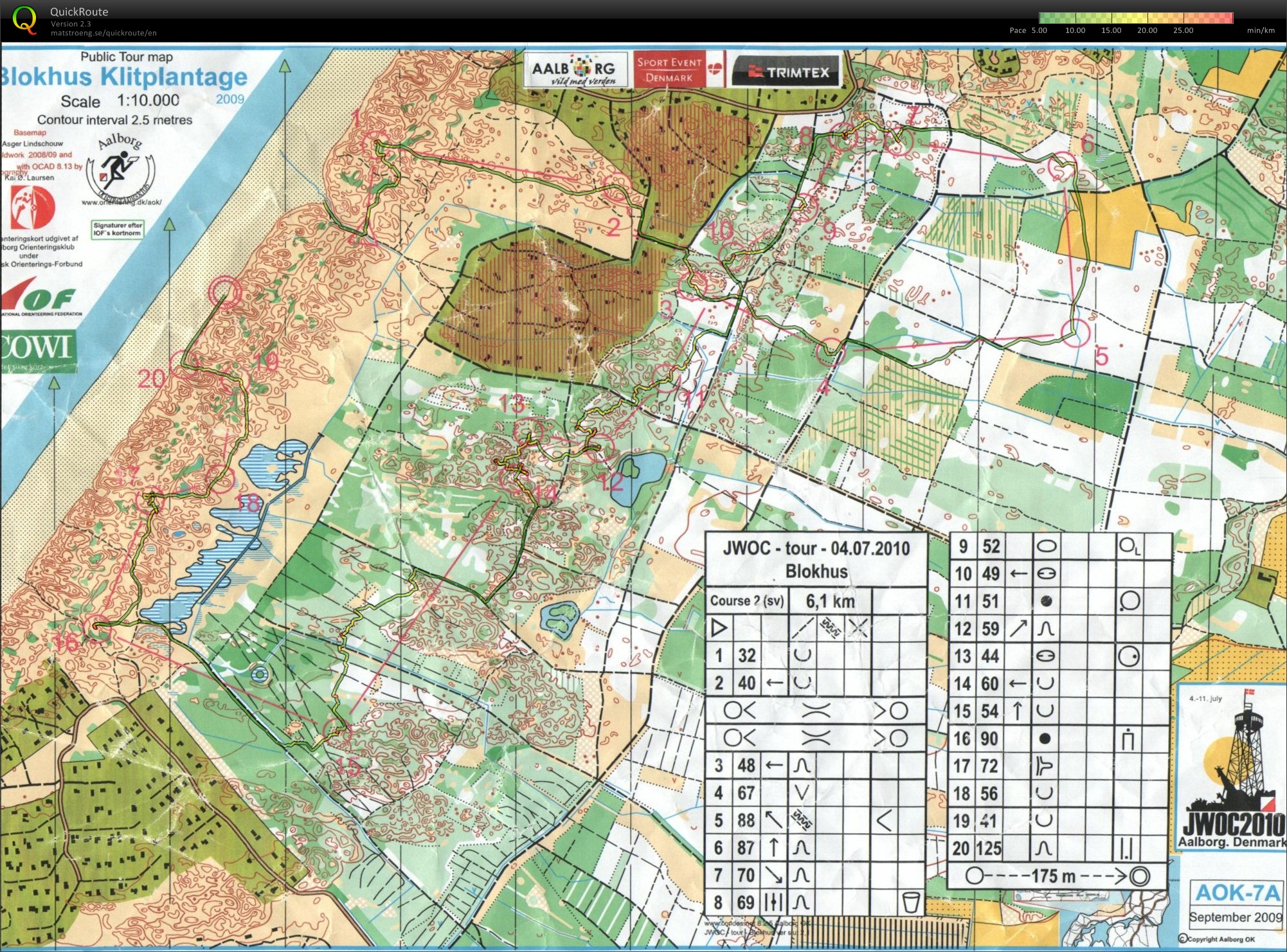Click control circle 1 on the map

(x=378, y=144)
